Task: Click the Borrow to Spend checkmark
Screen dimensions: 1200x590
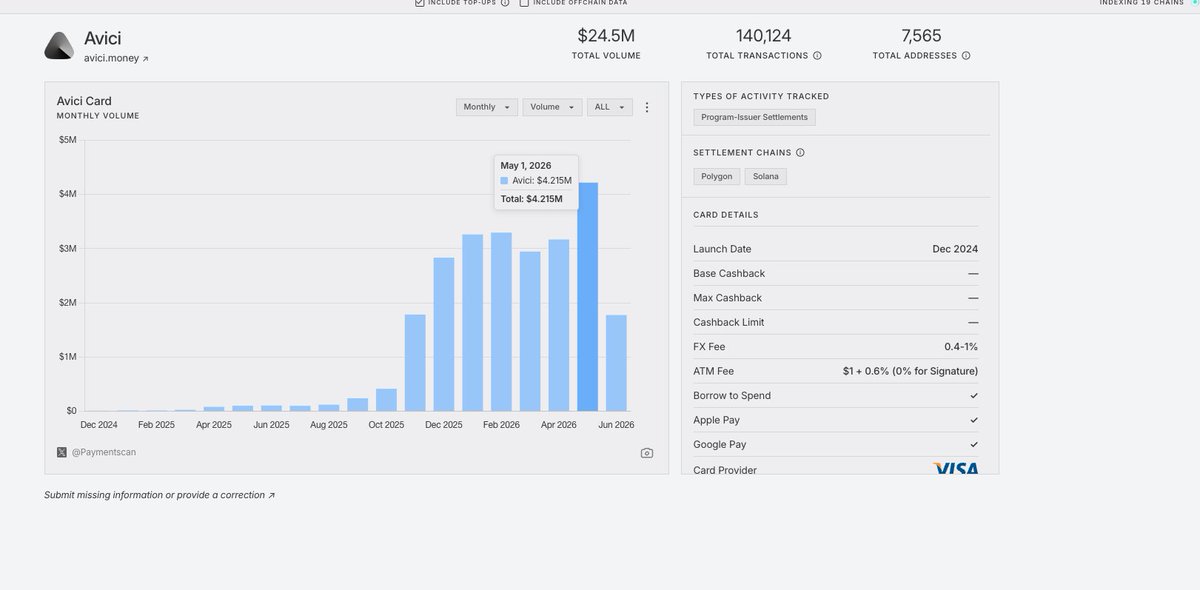Action: pyautogui.click(x=974, y=396)
